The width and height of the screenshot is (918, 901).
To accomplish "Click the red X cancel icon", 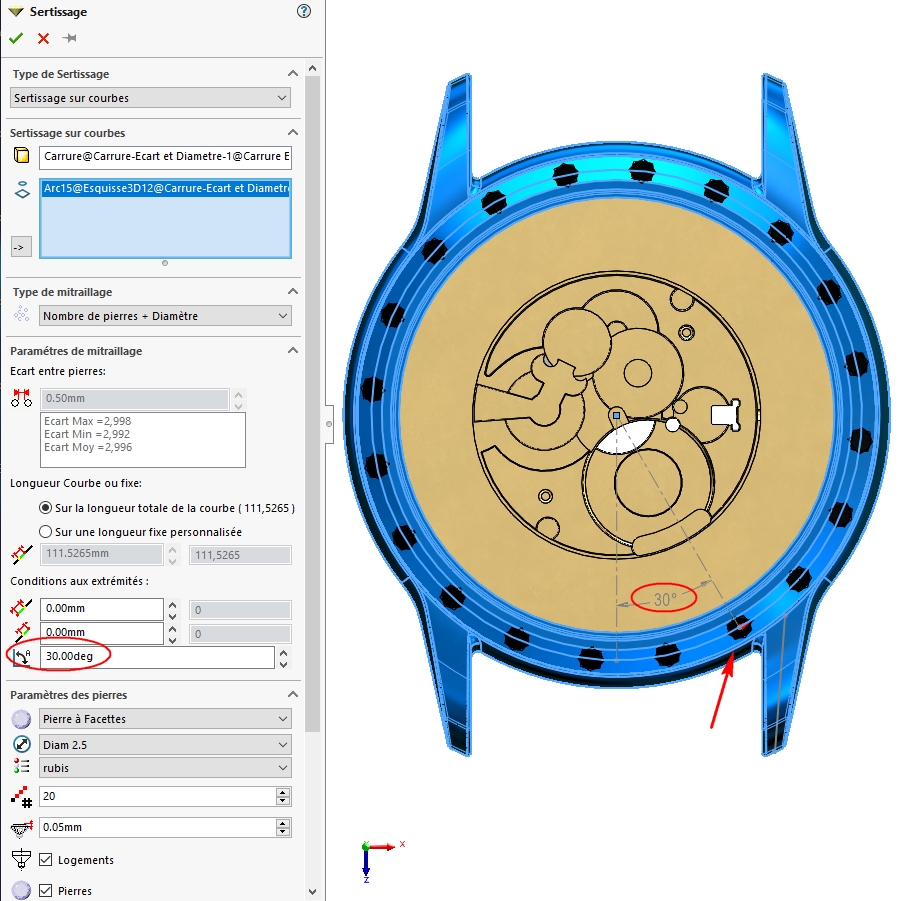I will click(43, 38).
